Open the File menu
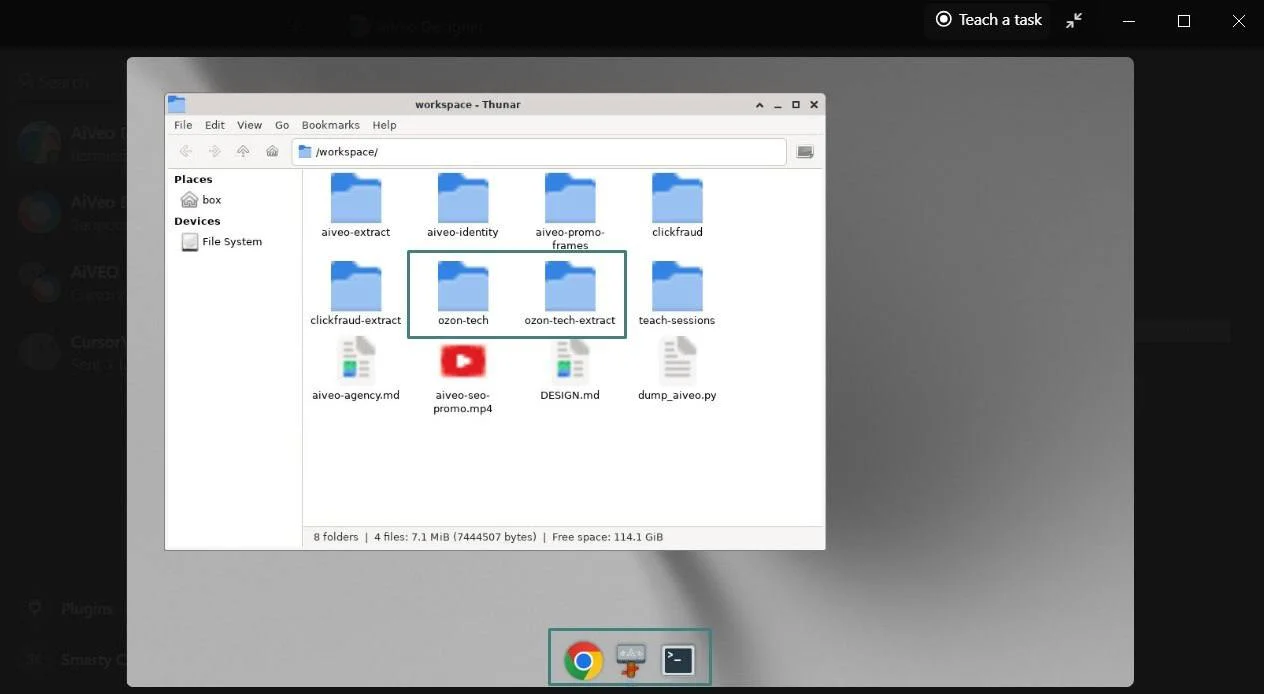 183,125
